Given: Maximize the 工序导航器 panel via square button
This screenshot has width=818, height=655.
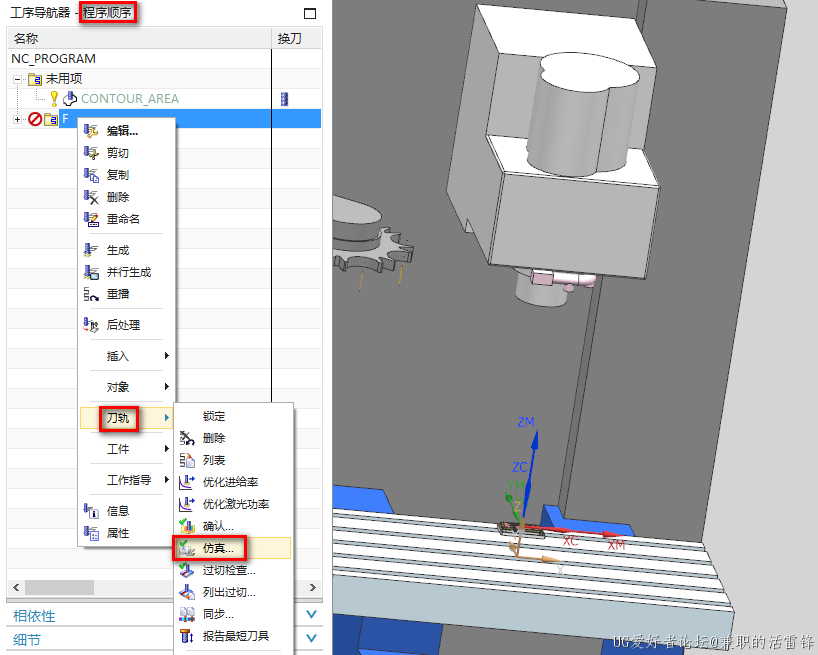Looking at the screenshot, I should tap(309, 14).
